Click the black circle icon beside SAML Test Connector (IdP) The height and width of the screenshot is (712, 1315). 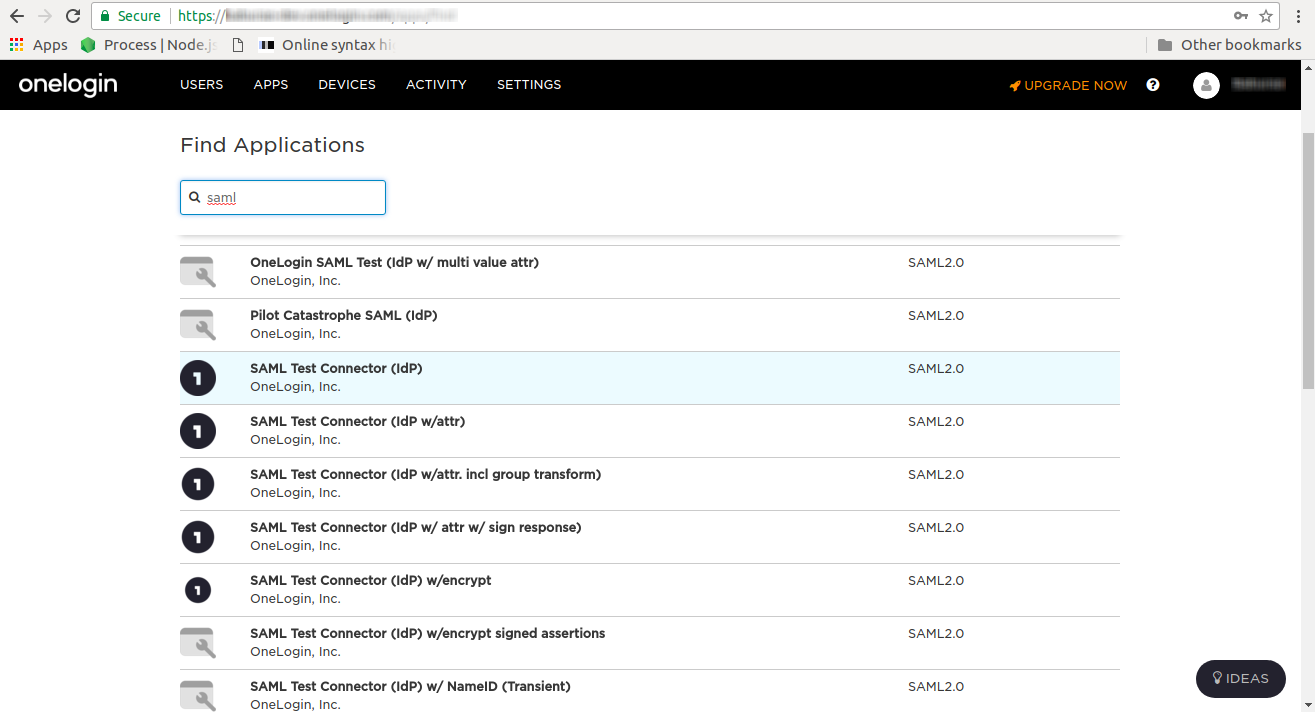197,377
